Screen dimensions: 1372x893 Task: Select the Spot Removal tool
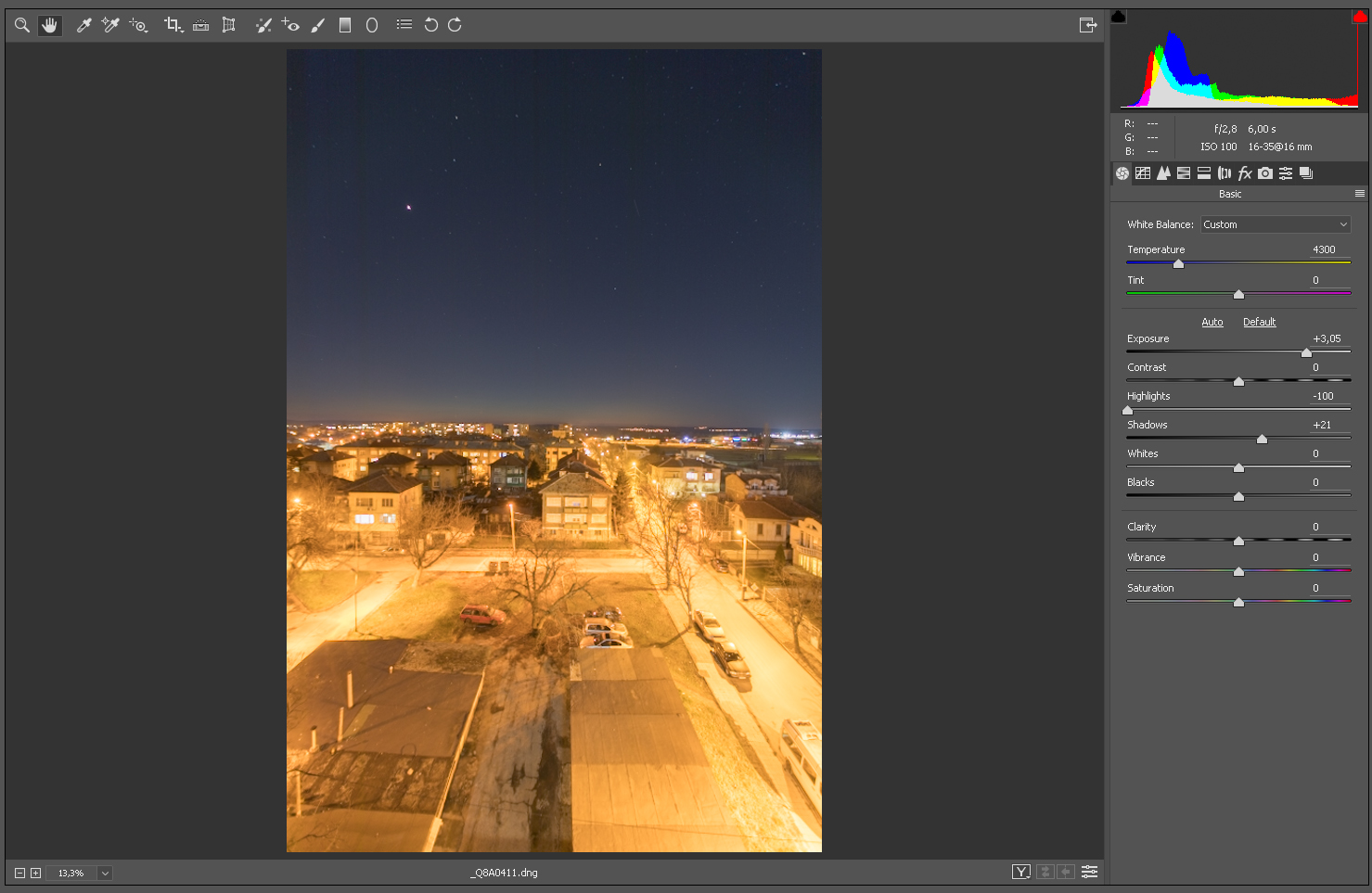[x=263, y=25]
